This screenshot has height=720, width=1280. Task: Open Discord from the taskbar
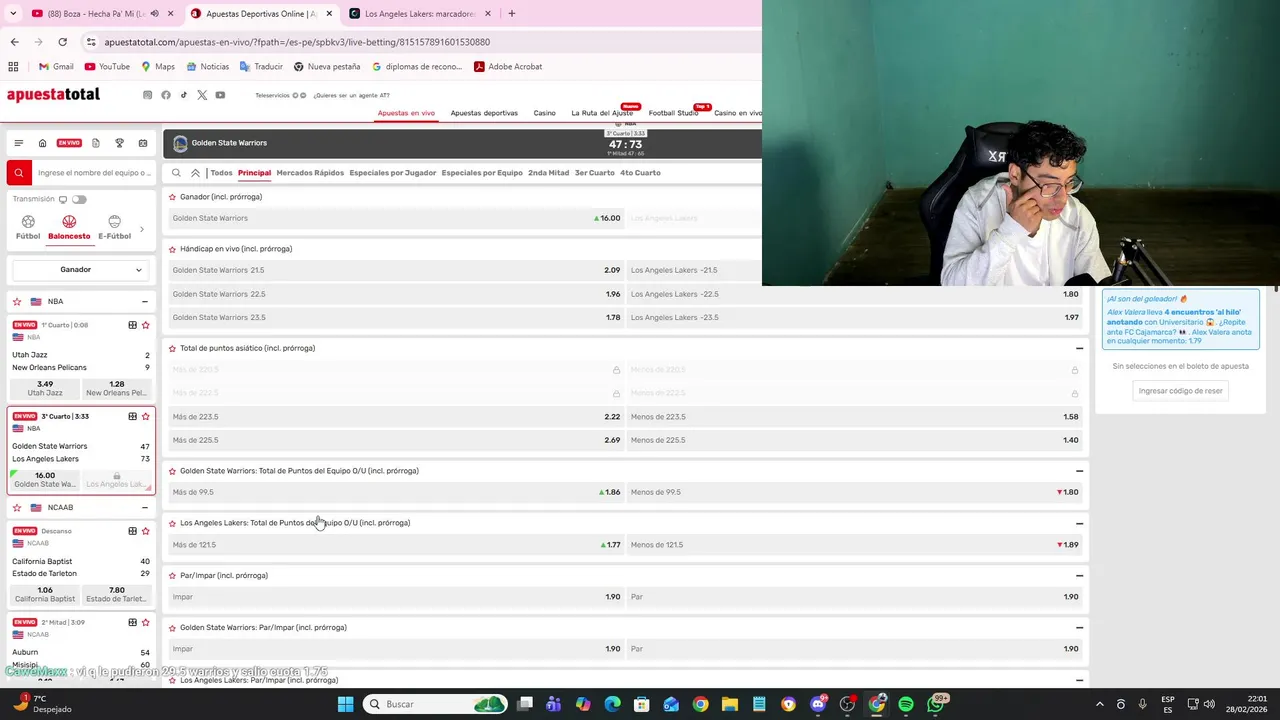point(818,704)
